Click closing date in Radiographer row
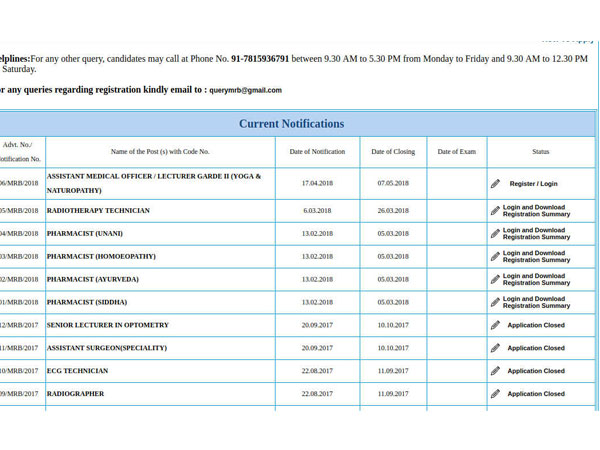600x450 pixels. [393, 394]
